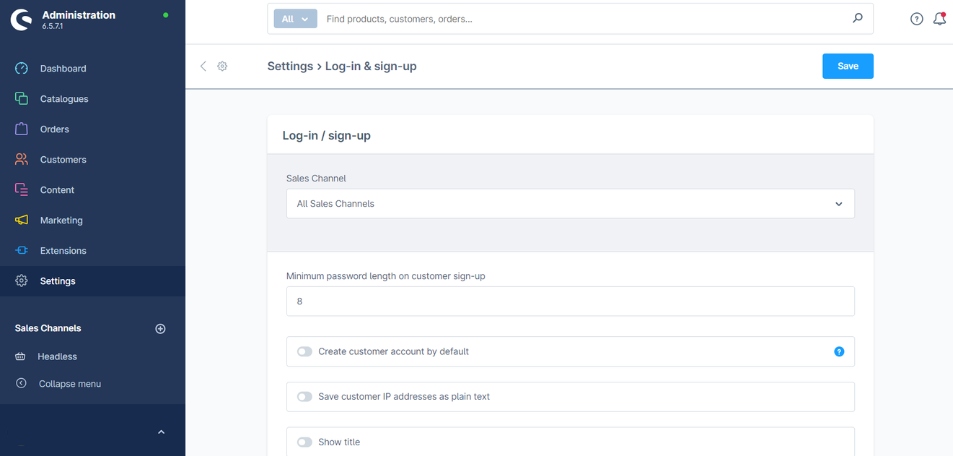This screenshot has height=456, width=953.
Task: Click help icon for create customer account
Action: coord(839,352)
